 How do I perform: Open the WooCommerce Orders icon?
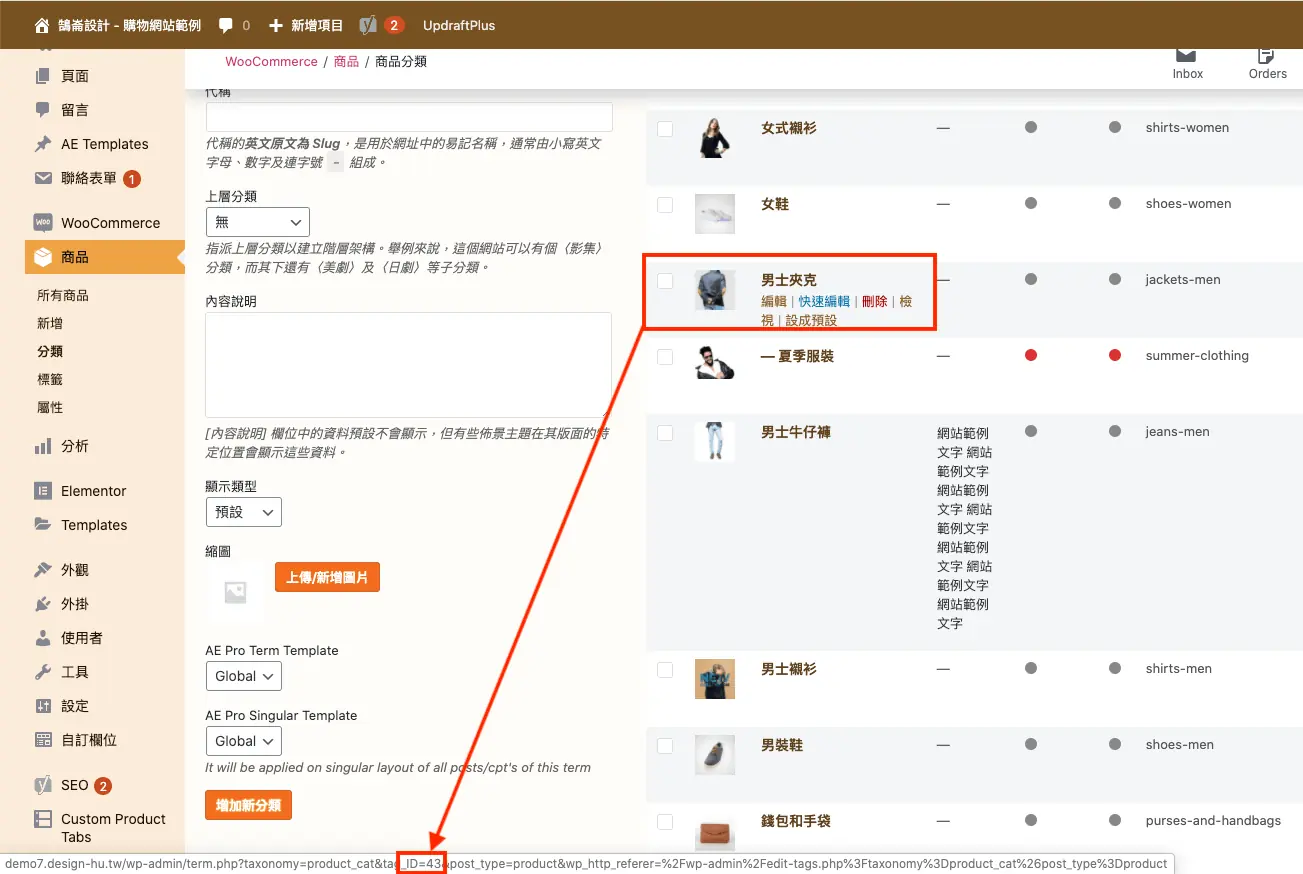(x=1267, y=63)
